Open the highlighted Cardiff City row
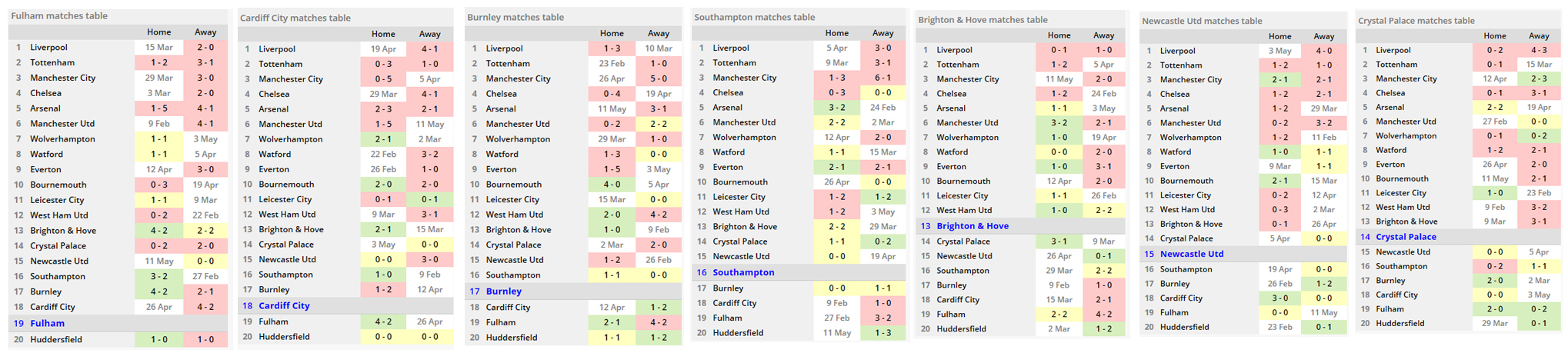This screenshot has width=1568, height=353. pos(284,306)
